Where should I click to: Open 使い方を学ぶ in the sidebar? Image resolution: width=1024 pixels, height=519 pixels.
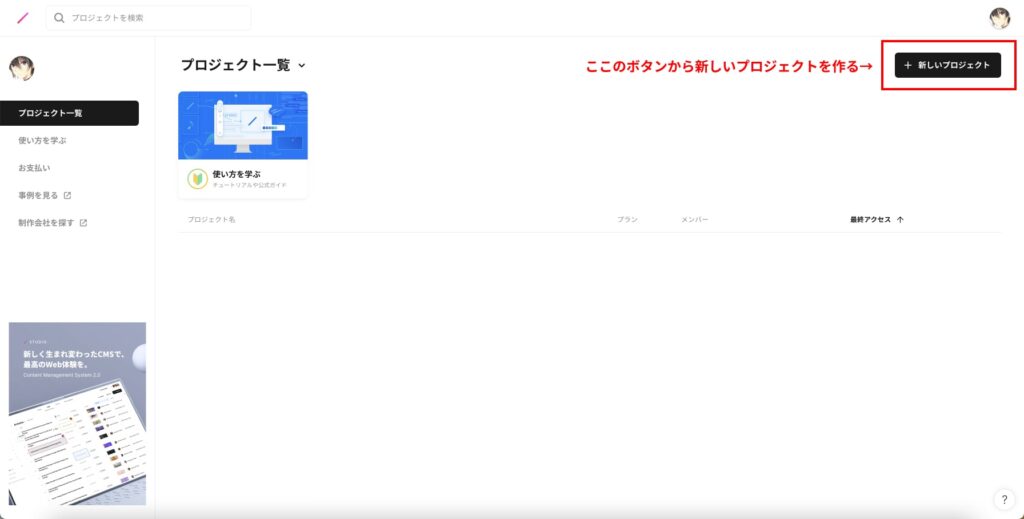tap(42, 140)
